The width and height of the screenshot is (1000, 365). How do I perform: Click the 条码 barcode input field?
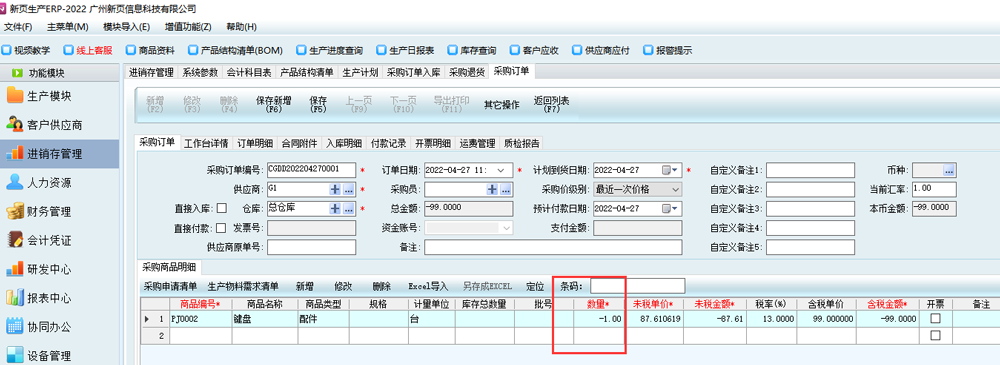(x=638, y=286)
